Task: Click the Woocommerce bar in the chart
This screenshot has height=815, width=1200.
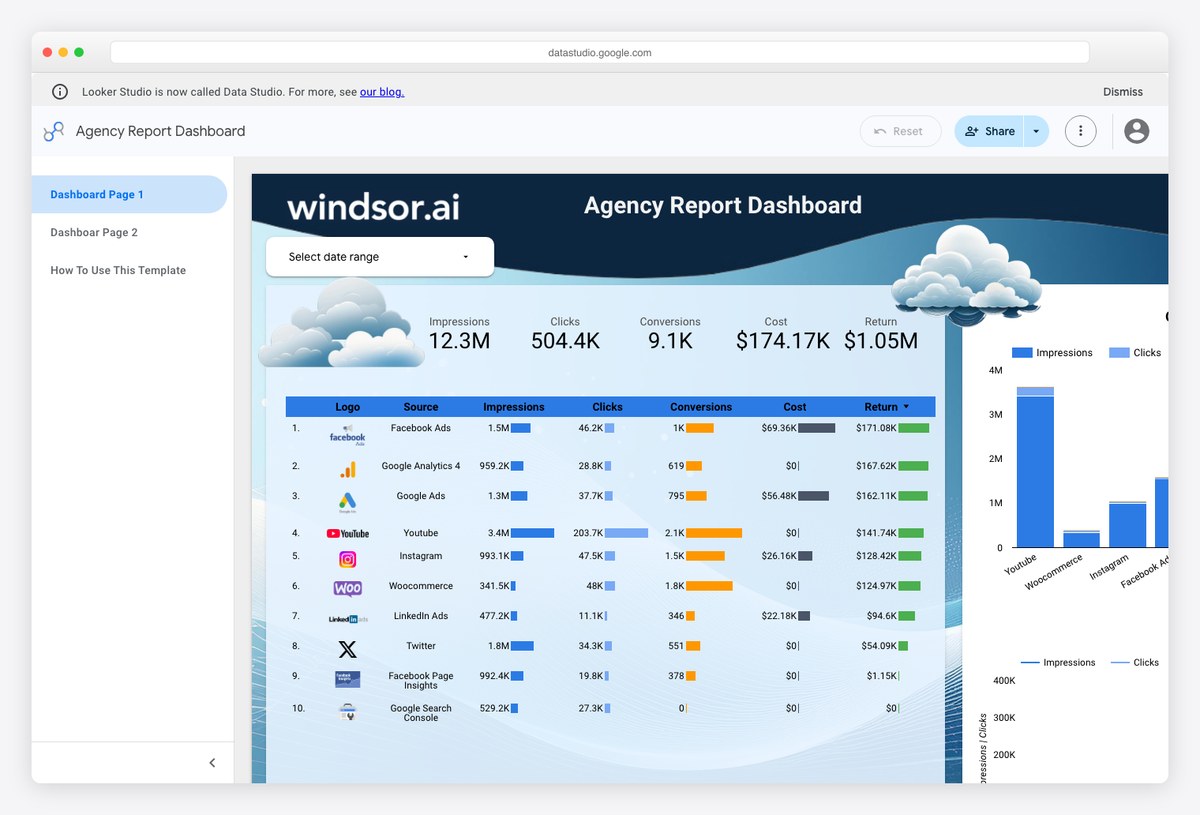Action: click(1082, 539)
